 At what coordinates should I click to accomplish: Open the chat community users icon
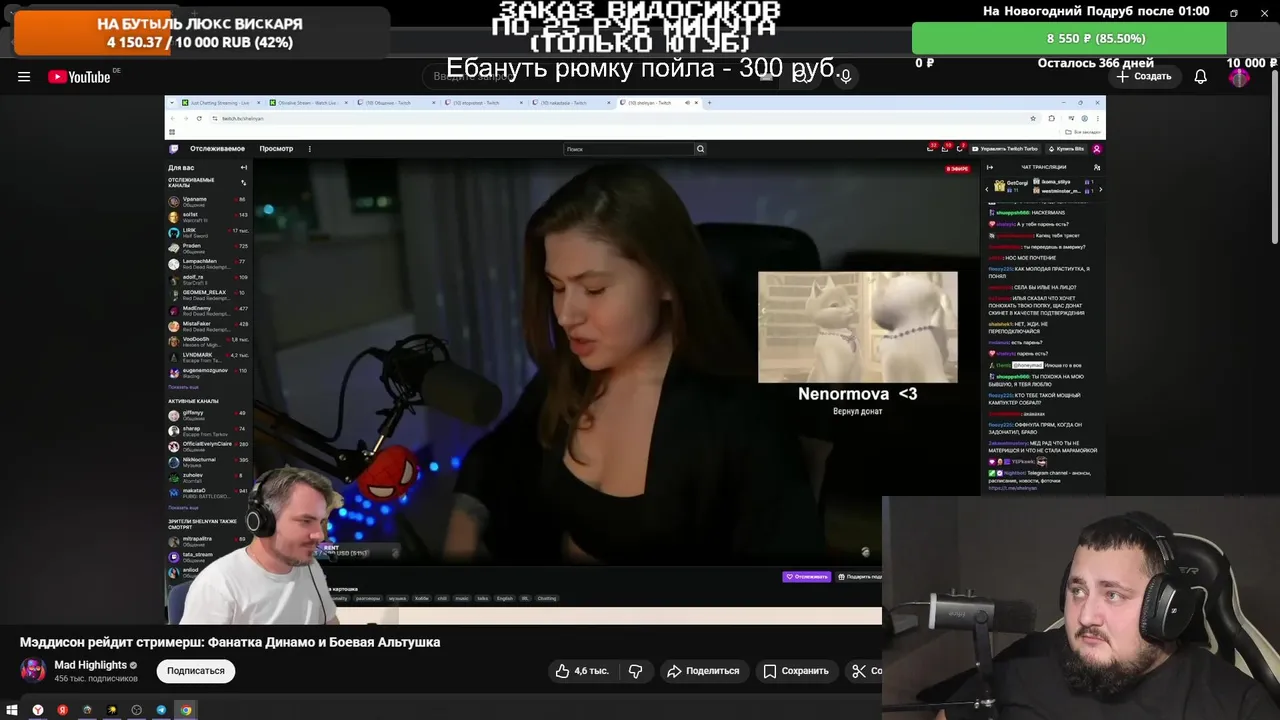tap(1097, 167)
